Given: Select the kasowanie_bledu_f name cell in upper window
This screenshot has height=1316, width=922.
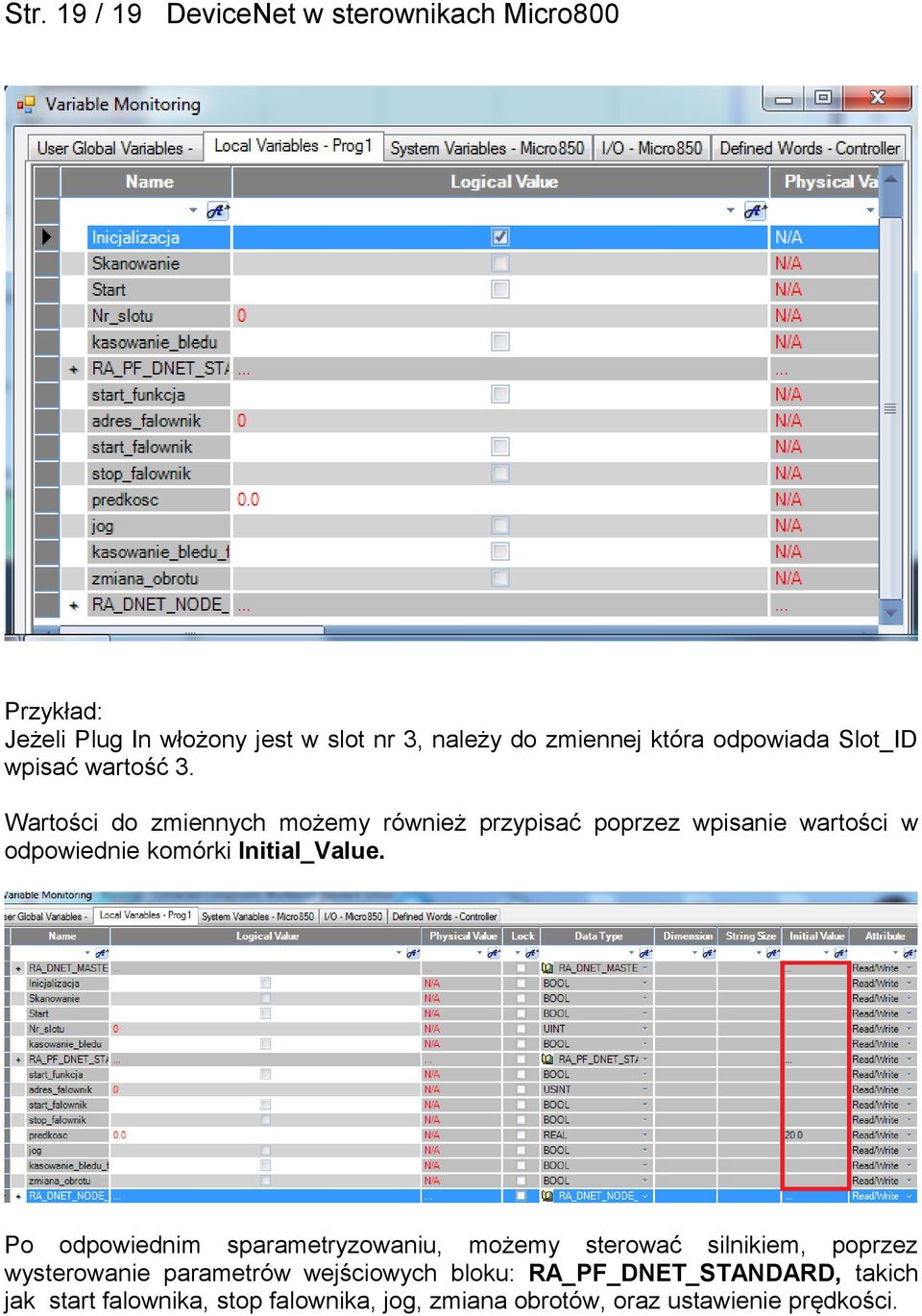Looking at the screenshot, I should tap(159, 552).
